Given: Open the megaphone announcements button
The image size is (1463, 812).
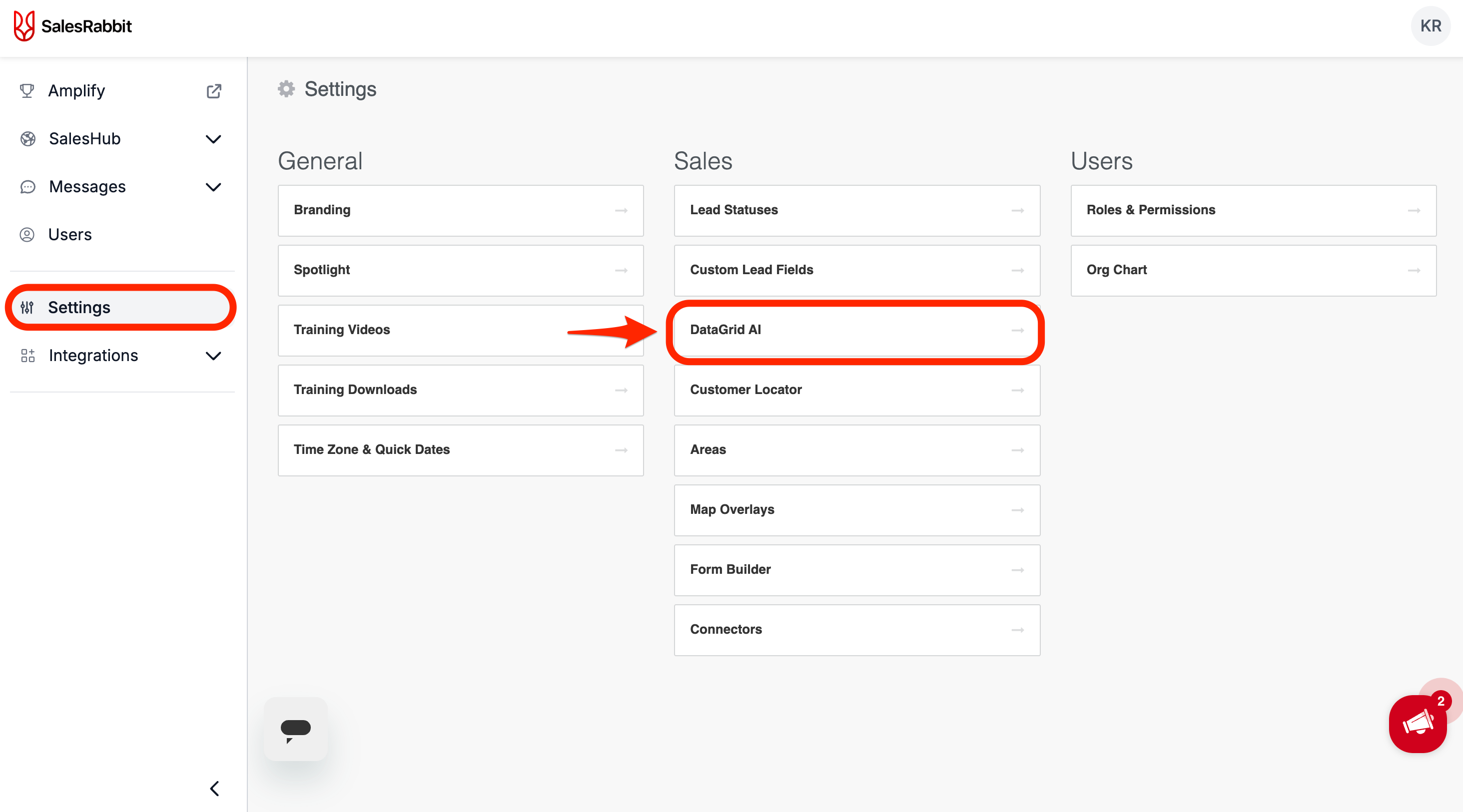Looking at the screenshot, I should pyautogui.click(x=1418, y=724).
